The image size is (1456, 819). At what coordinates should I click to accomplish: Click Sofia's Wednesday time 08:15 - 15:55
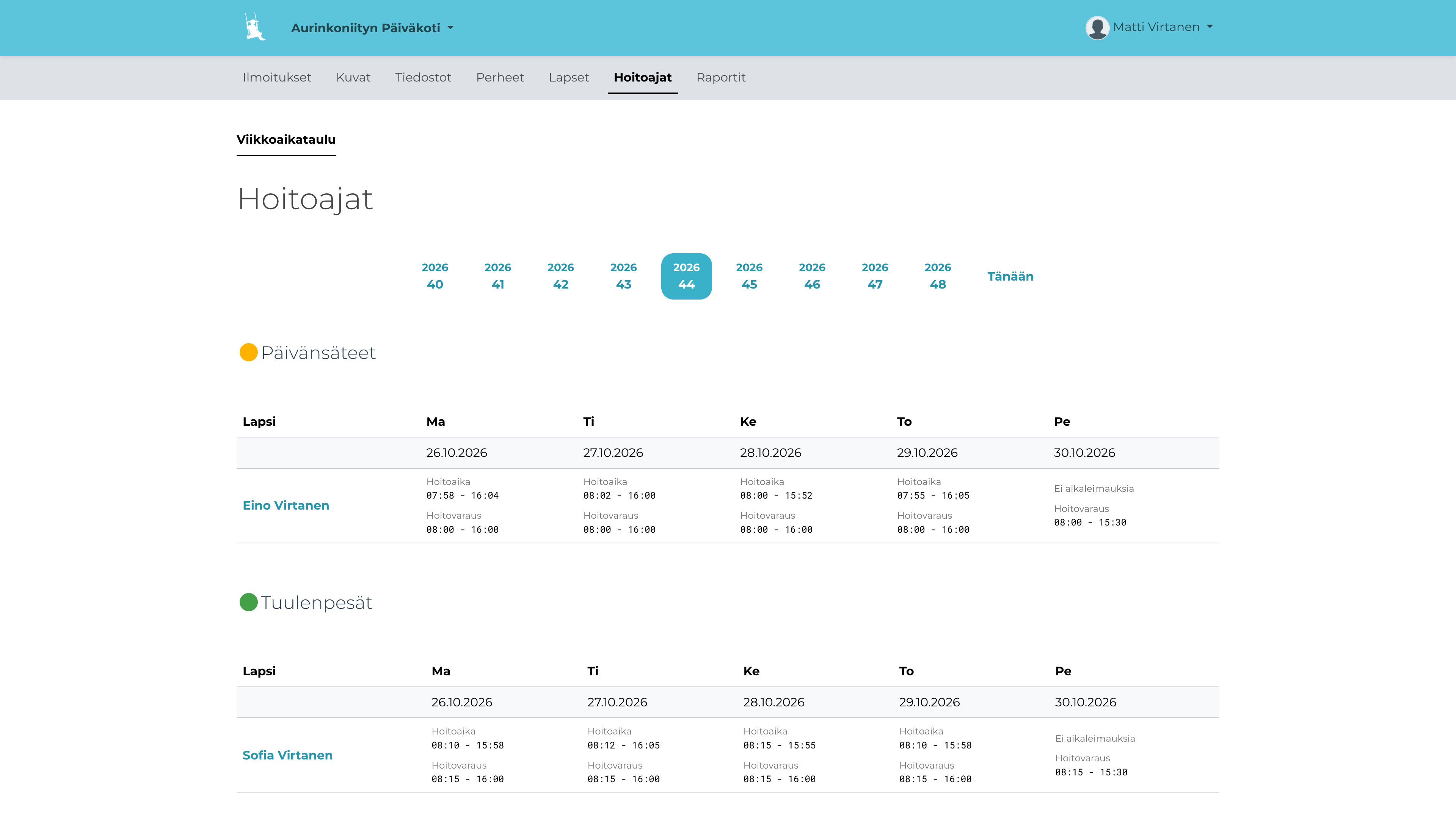(x=780, y=745)
